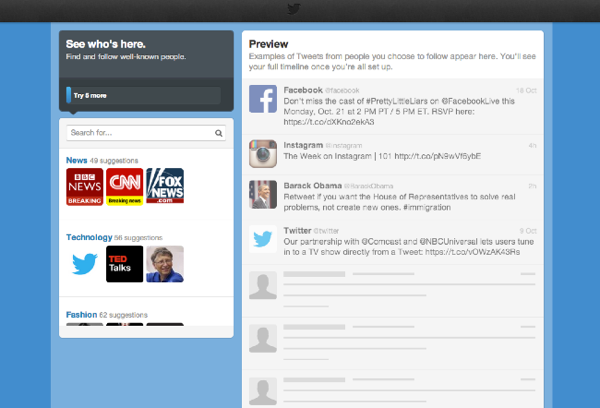This screenshot has height=408, width=600.
Task: Click inside the Search for... field
Action: pyautogui.click(x=146, y=133)
